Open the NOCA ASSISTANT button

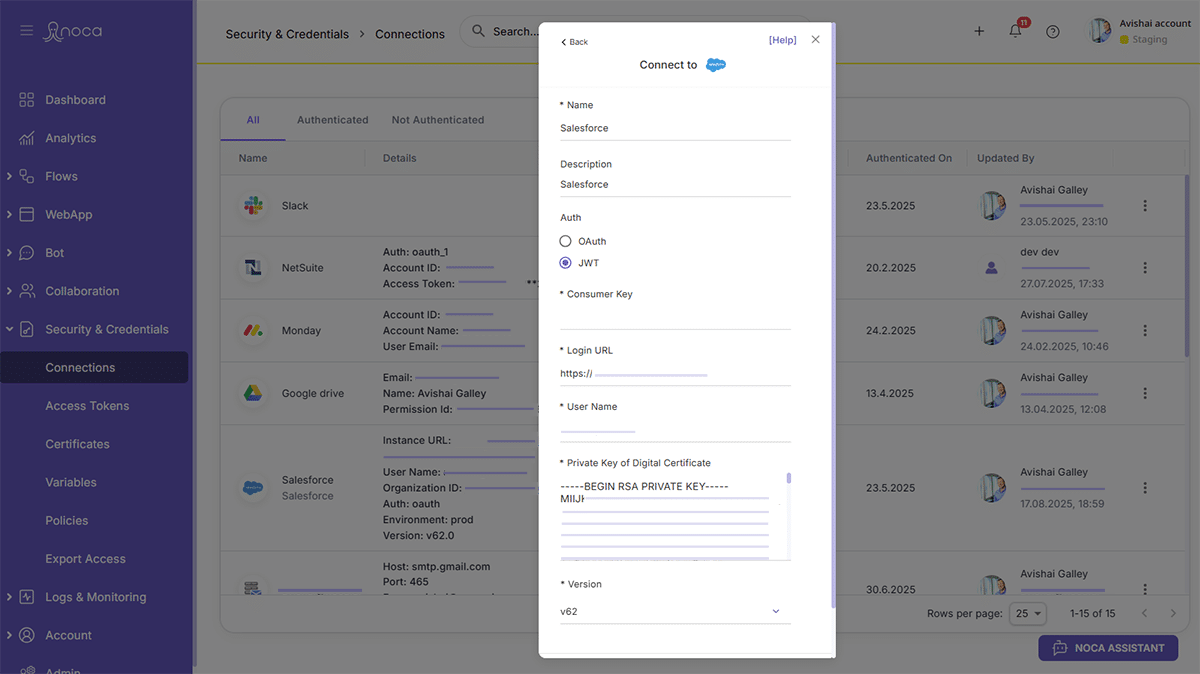point(1107,648)
